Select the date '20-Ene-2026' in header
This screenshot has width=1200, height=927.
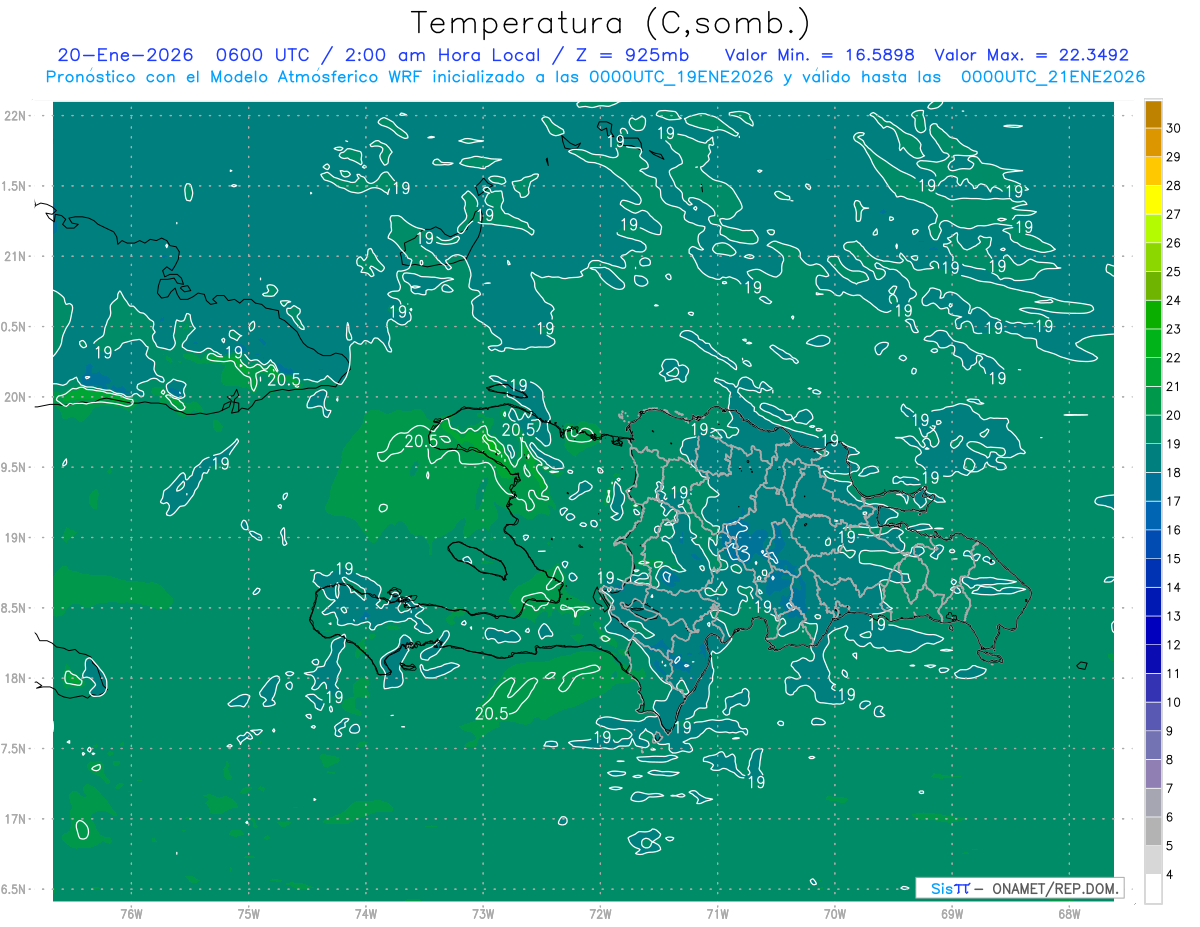click(125, 55)
